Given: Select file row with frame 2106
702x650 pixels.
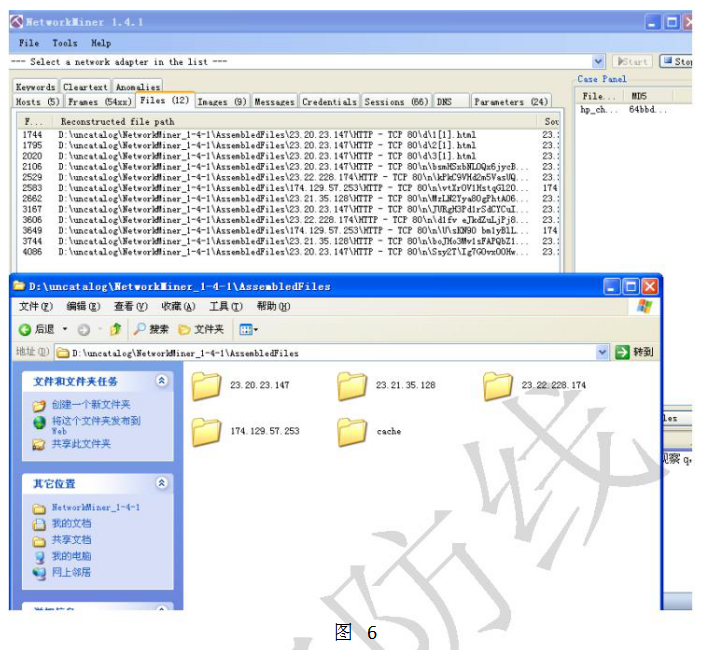Looking at the screenshot, I should [x=289, y=167].
